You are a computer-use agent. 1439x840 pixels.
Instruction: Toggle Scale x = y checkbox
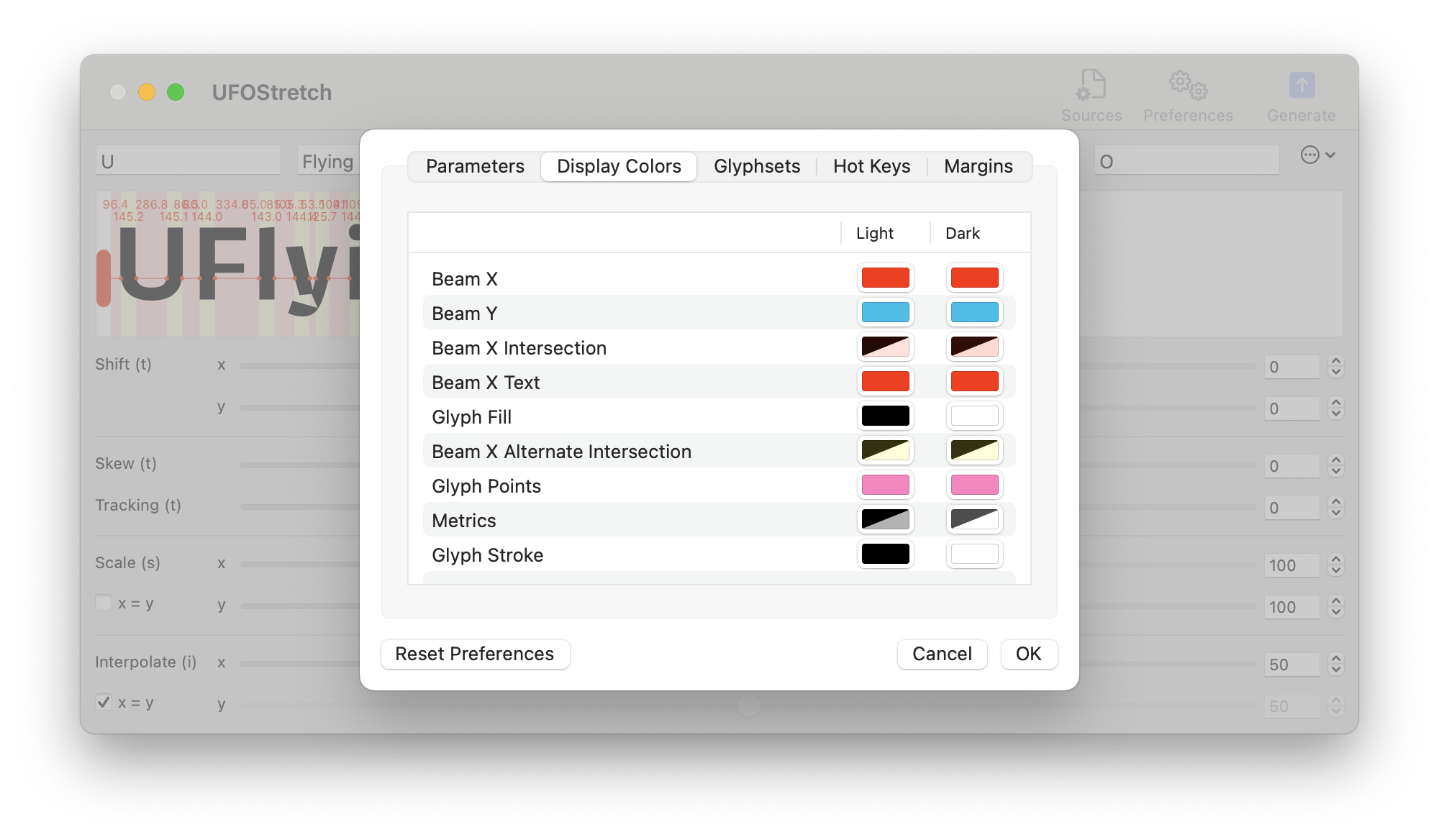pyautogui.click(x=104, y=603)
